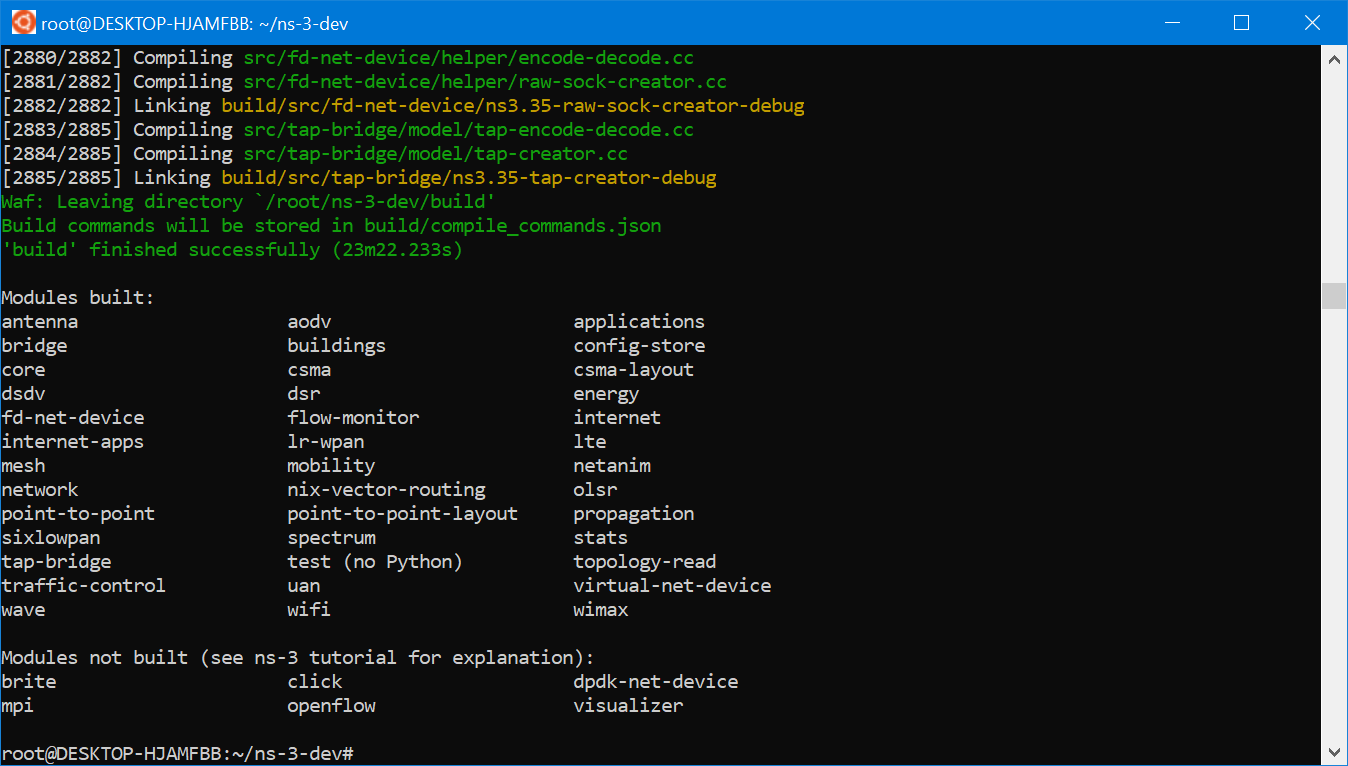Maximize the terminal window

pos(1241,22)
